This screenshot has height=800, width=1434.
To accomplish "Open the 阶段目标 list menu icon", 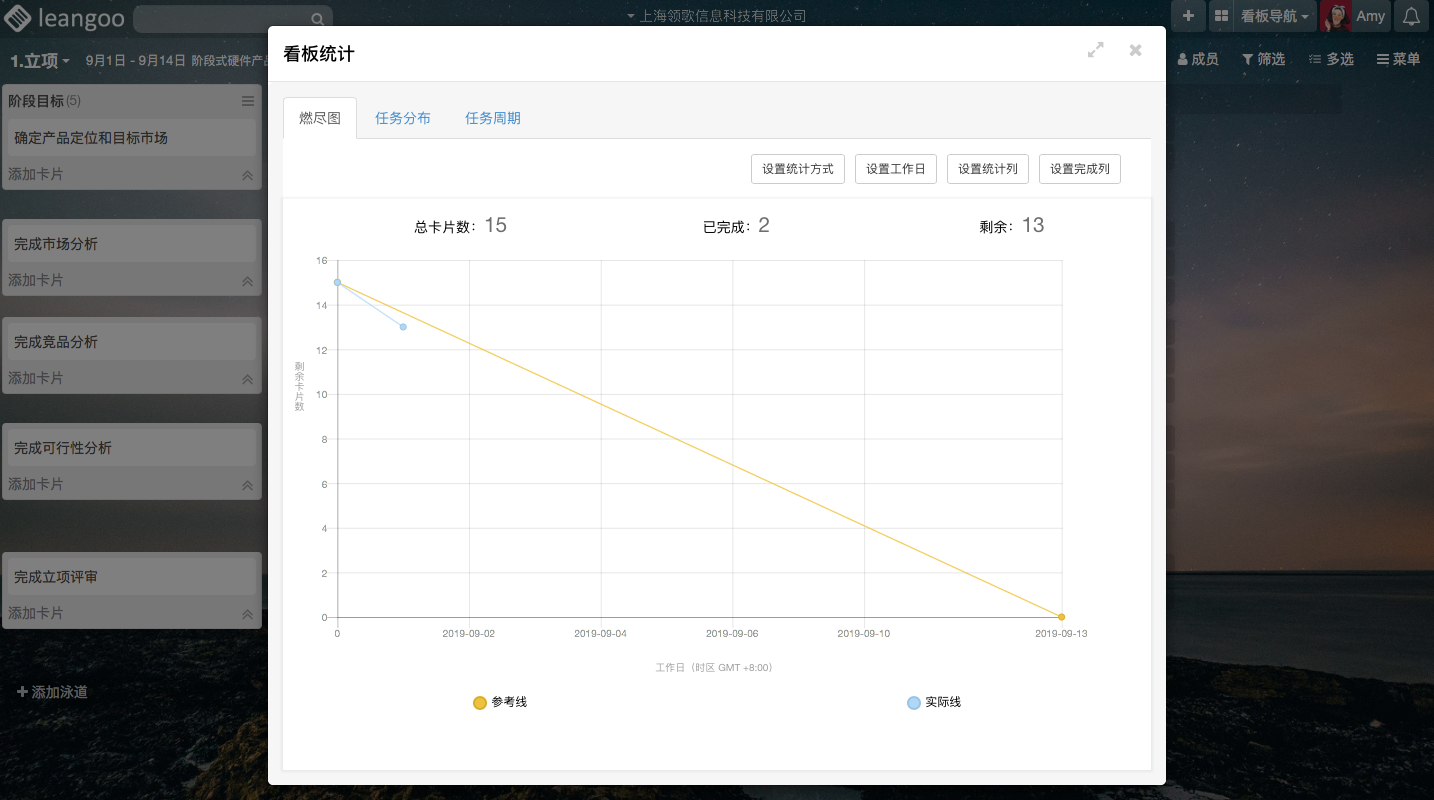I will click(x=248, y=101).
